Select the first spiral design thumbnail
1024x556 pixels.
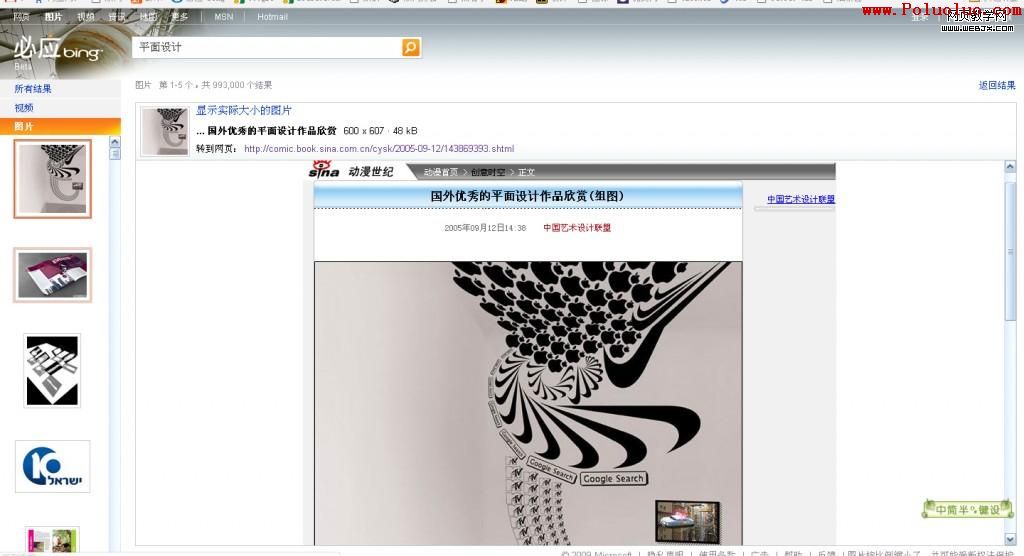click(x=52, y=179)
